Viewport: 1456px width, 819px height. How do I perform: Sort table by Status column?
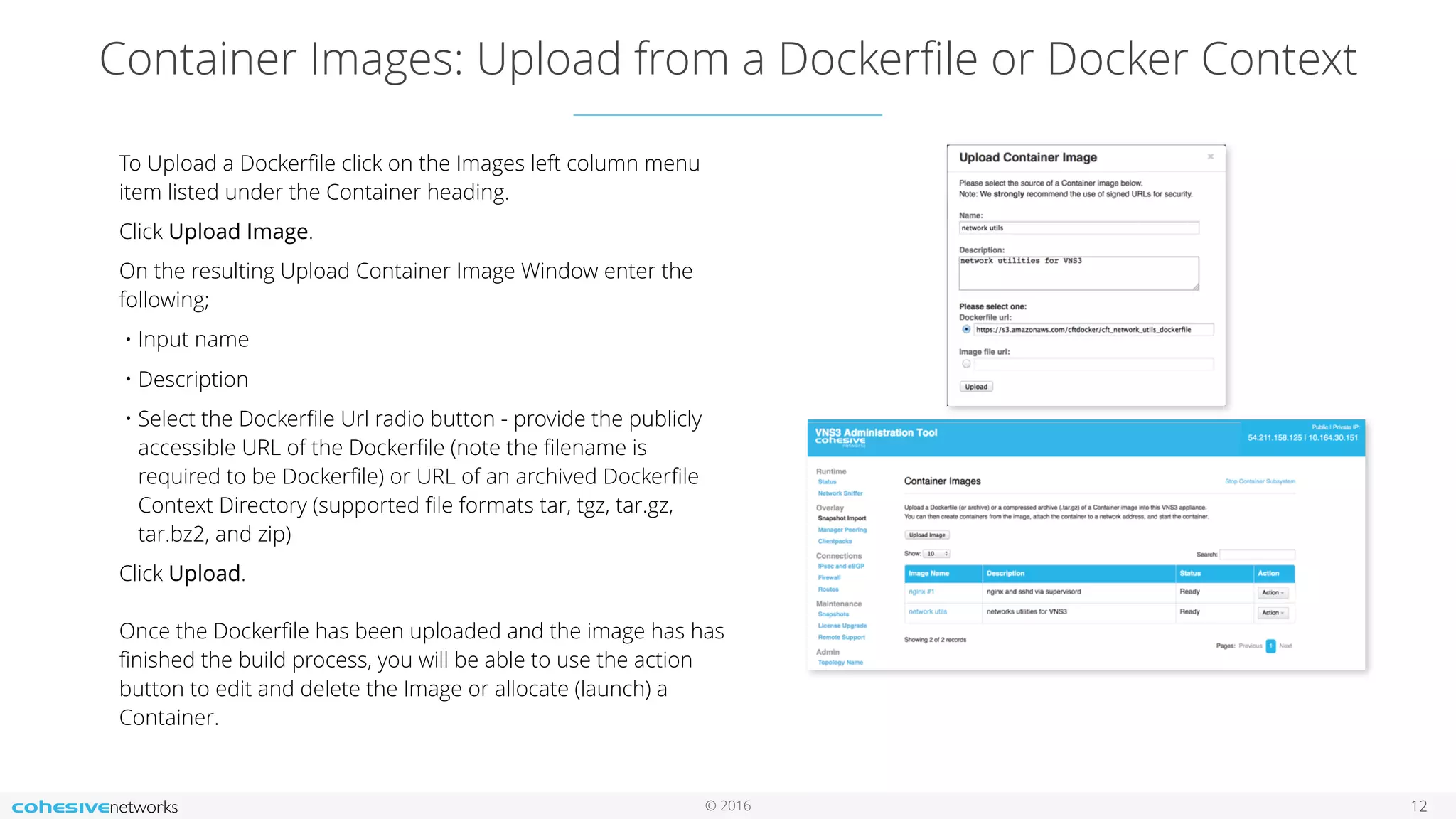pyautogui.click(x=1214, y=574)
